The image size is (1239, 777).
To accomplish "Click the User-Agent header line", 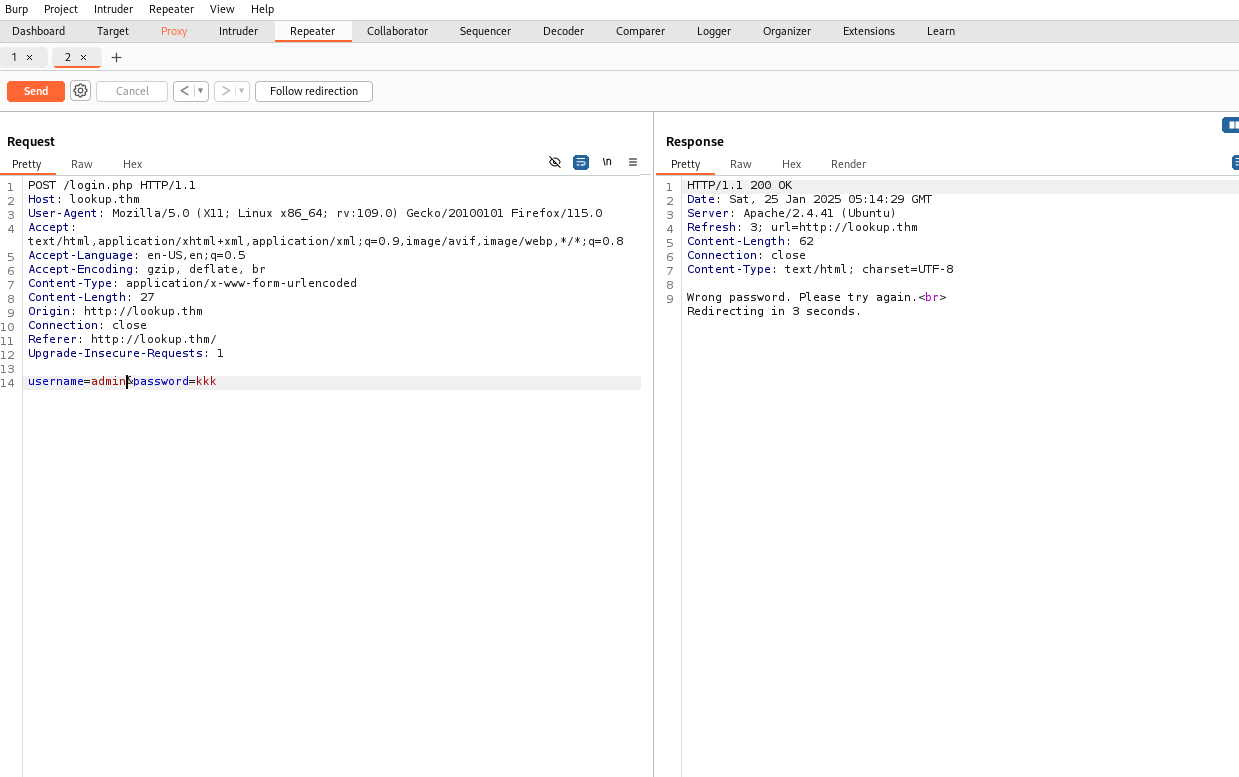I will (315, 214).
